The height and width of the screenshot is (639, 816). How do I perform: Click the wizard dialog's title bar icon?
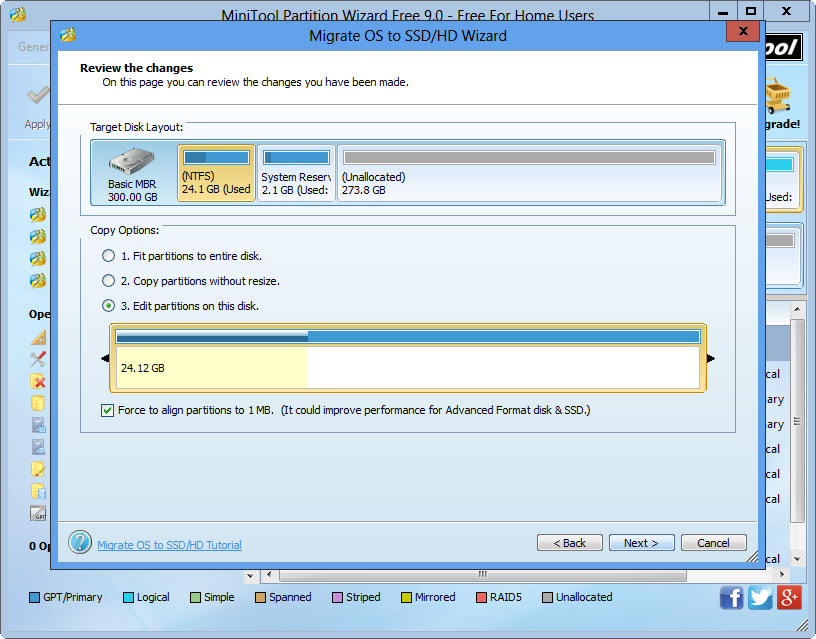click(68, 35)
